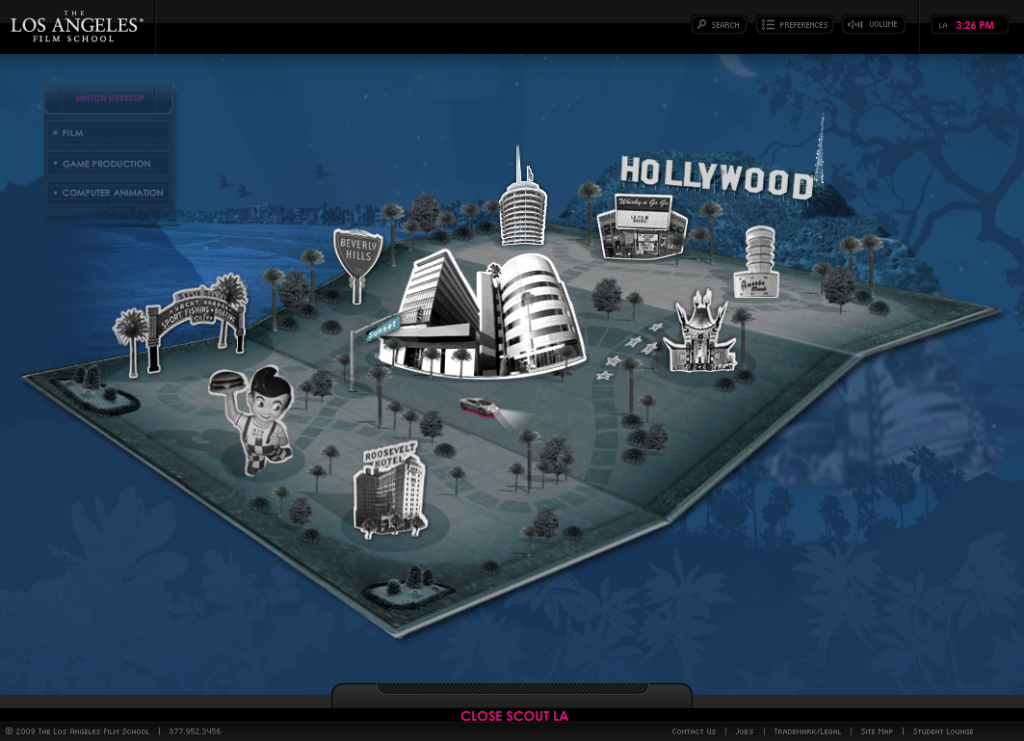Viewport: 1024px width, 741px height.
Task: Click the Hollywood sign landmark
Action: coord(716,177)
